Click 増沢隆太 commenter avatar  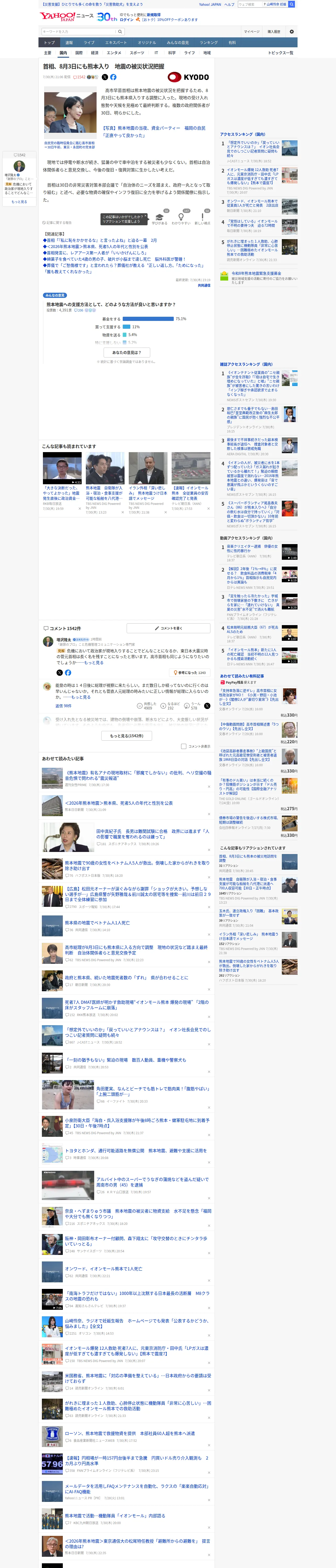click(x=48, y=641)
